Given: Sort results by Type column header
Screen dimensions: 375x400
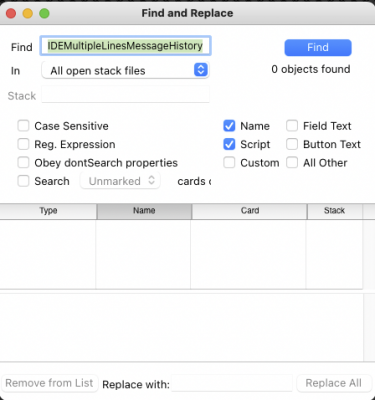Looking at the screenshot, I should [x=48, y=211].
